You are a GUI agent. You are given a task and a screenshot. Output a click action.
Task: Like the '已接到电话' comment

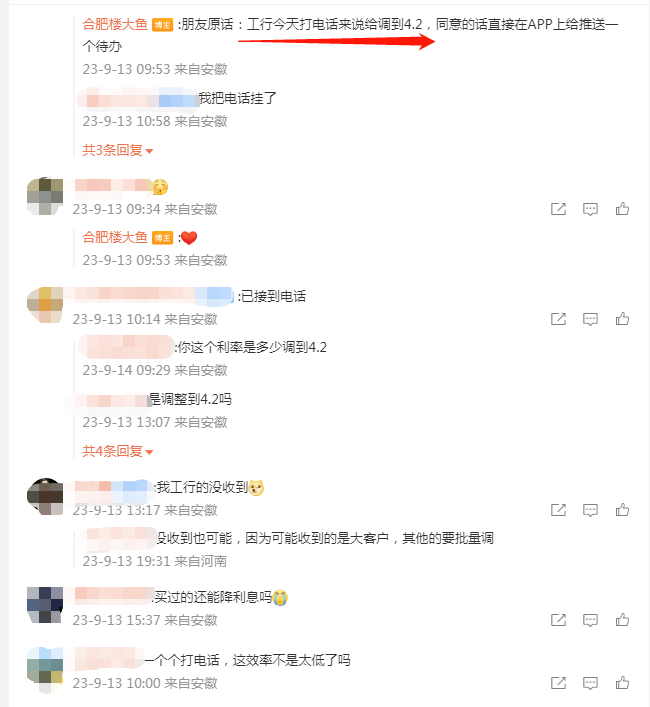[622, 319]
